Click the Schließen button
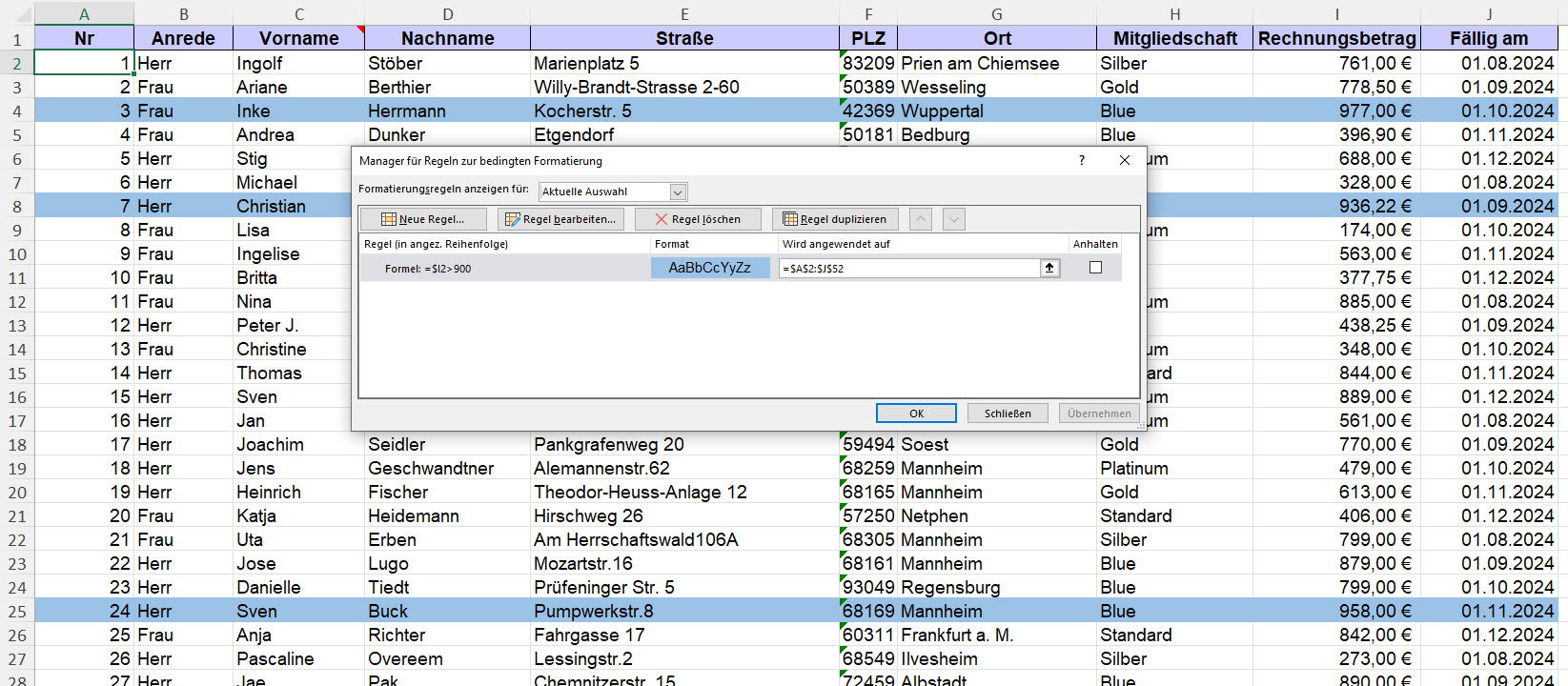Viewport: 1568px width, 686px height. 1008,414
